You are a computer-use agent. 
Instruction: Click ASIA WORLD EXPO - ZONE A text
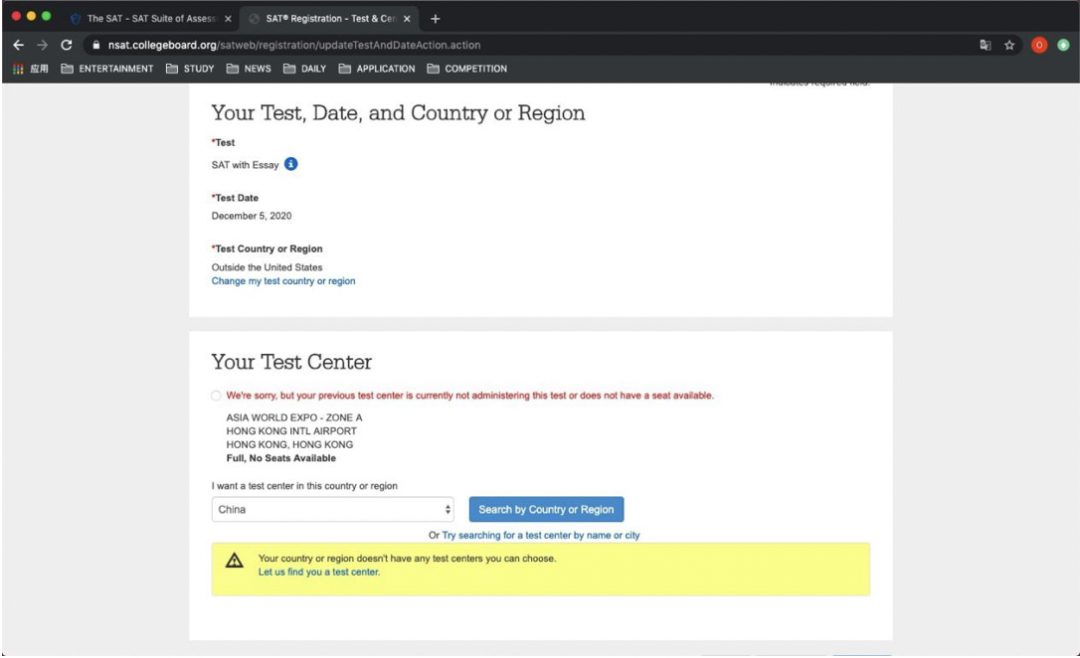point(294,418)
